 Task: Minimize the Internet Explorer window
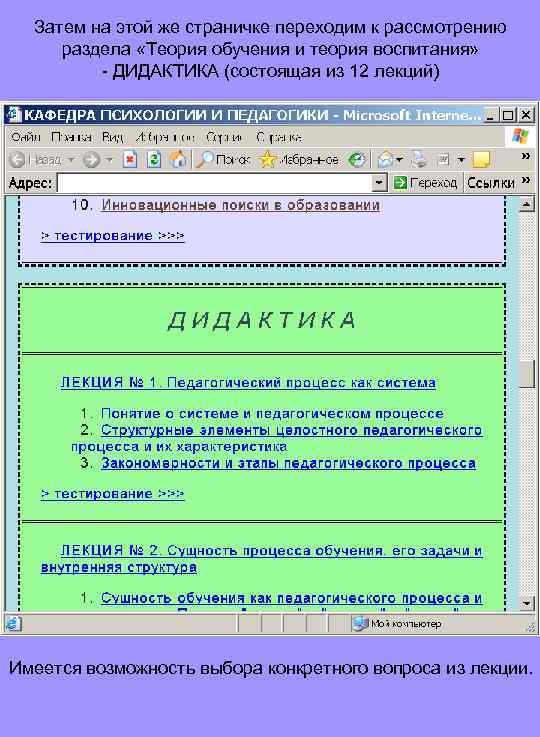[490, 115]
